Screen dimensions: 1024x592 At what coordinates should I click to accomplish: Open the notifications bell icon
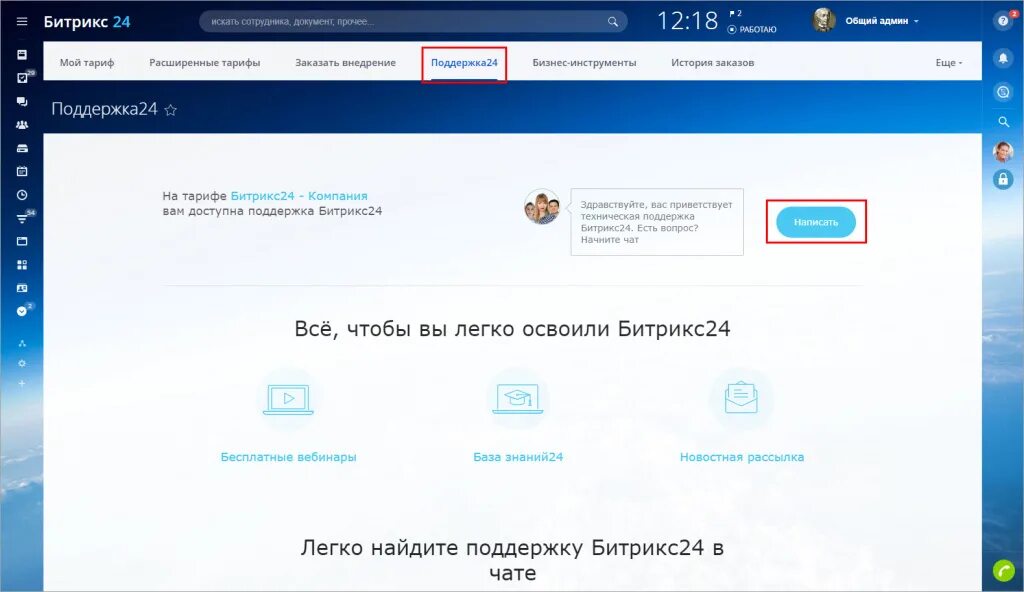tap(1003, 58)
